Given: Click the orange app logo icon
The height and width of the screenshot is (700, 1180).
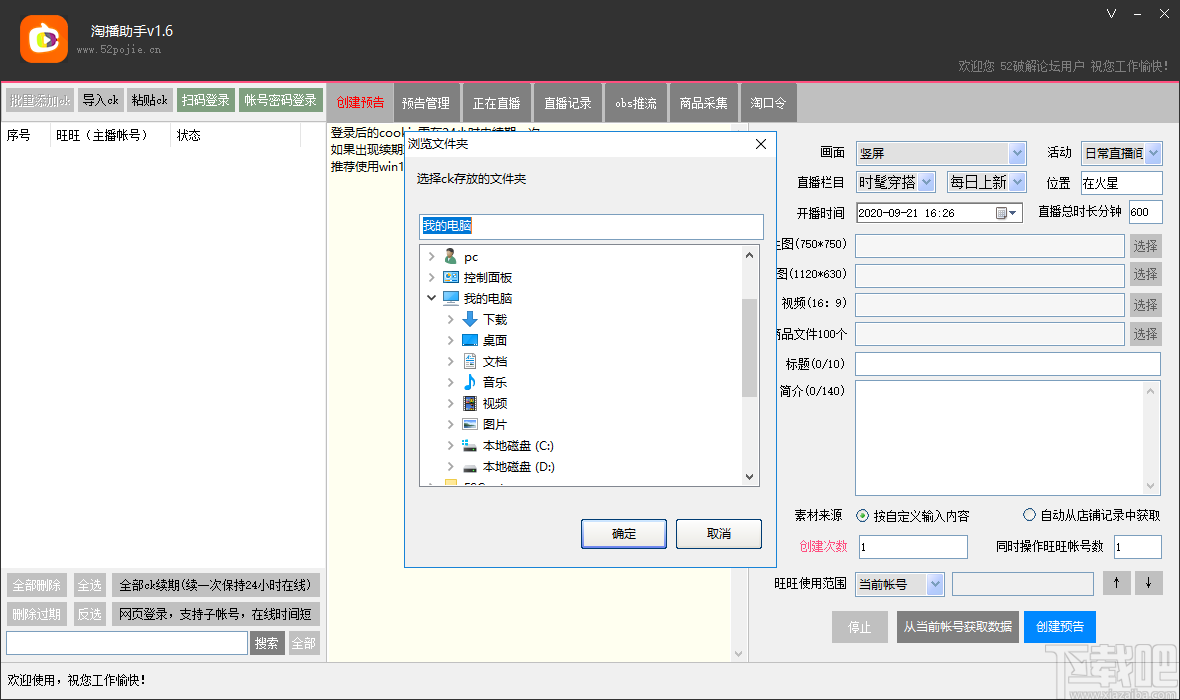Looking at the screenshot, I should tap(44, 38).
